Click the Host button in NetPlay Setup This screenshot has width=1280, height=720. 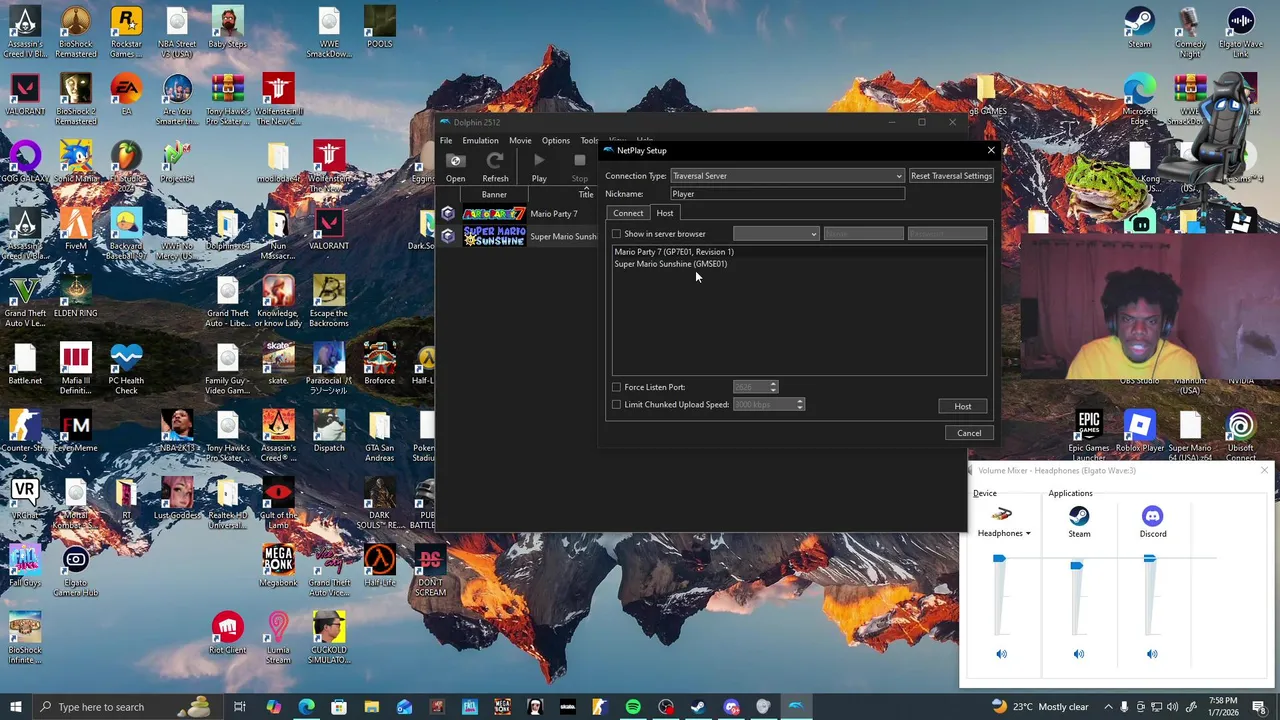point(963,407)
